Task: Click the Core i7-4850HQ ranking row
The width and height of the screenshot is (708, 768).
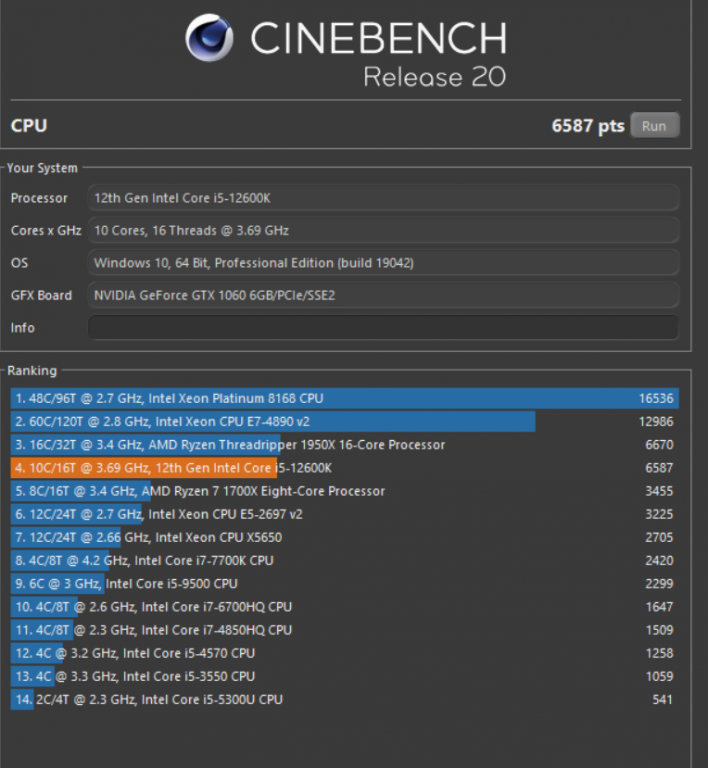Action: 344,630
